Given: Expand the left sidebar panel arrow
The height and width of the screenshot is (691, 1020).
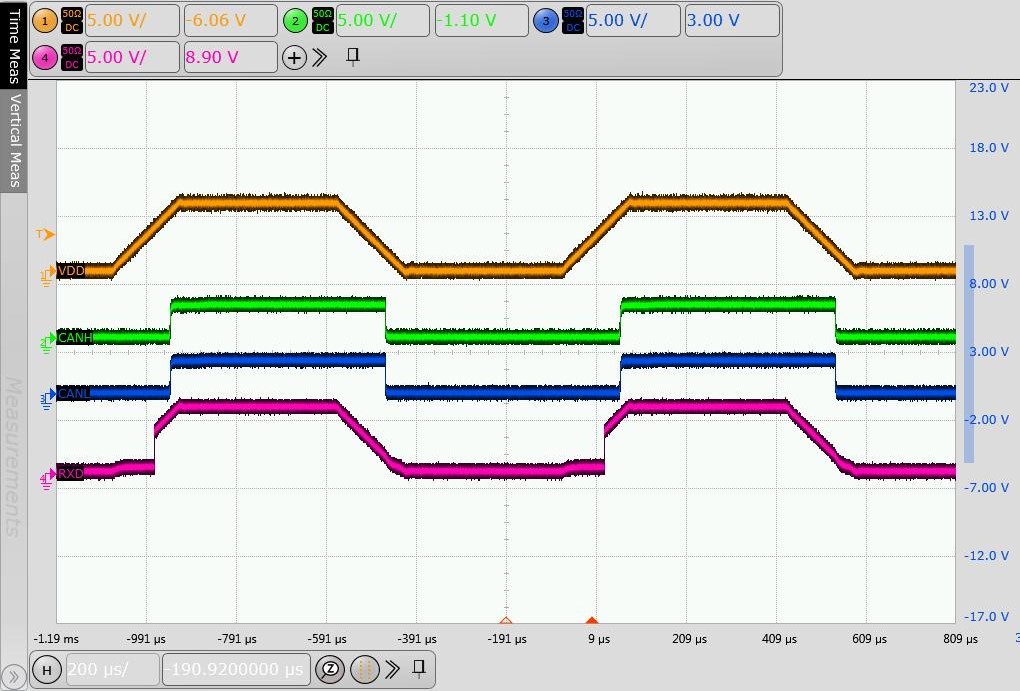Looking at the screenshot, I should (13, 676).
